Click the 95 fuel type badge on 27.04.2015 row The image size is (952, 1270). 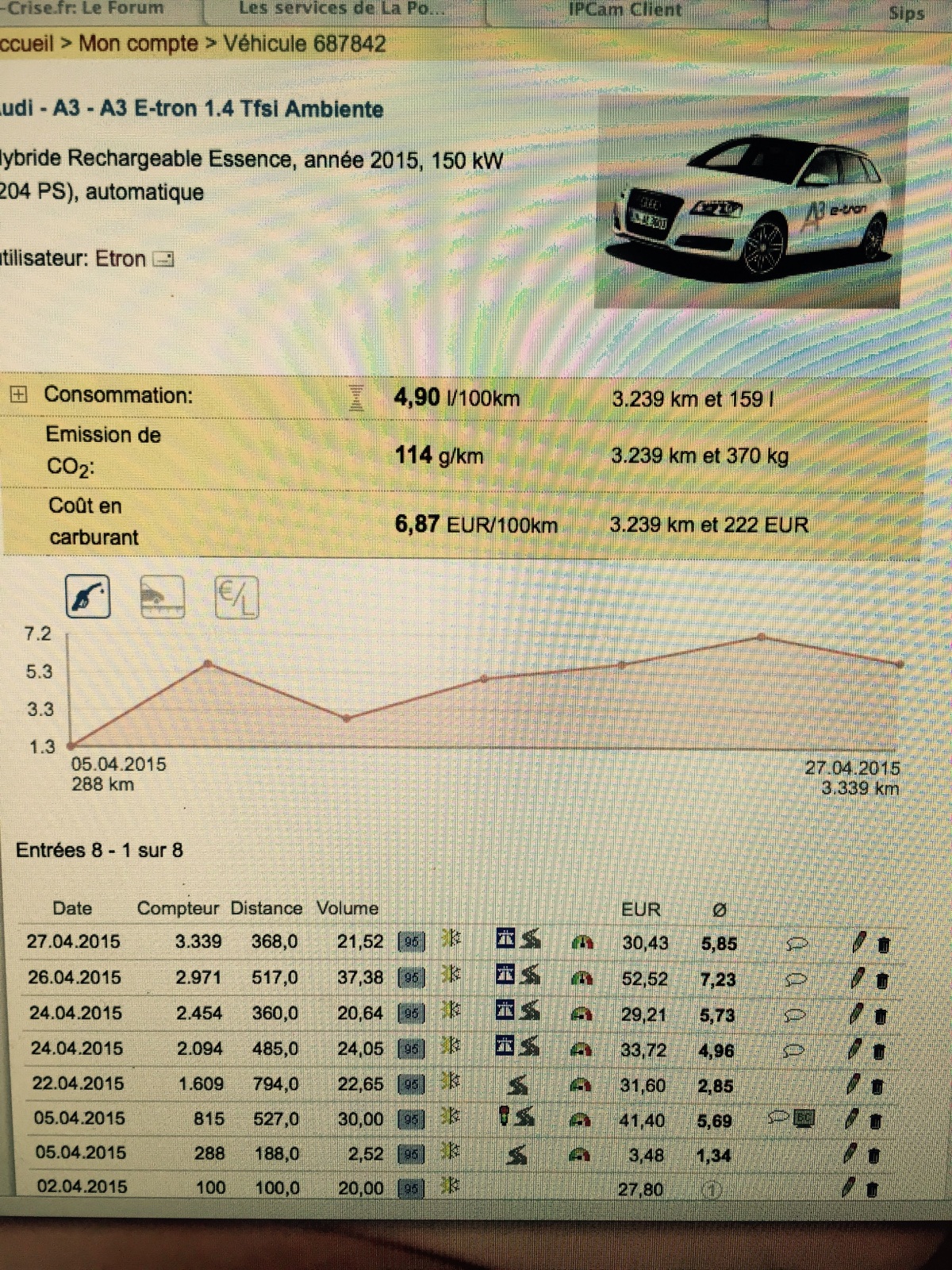[410, 942]
